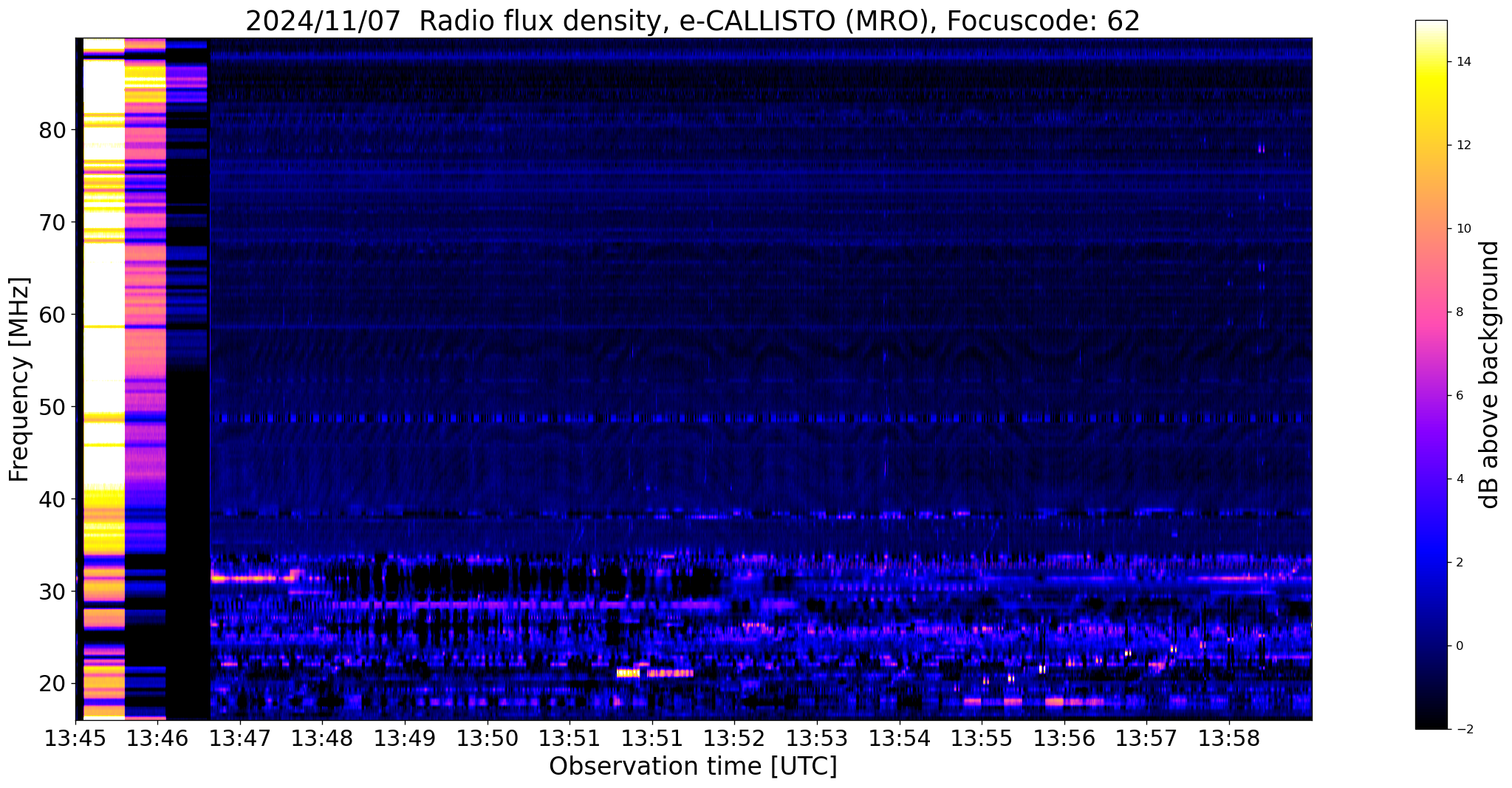The height and width of the screenshot is (788, 1512).
Task: Select the 30 MHz tick label
Action: [52, 592]
